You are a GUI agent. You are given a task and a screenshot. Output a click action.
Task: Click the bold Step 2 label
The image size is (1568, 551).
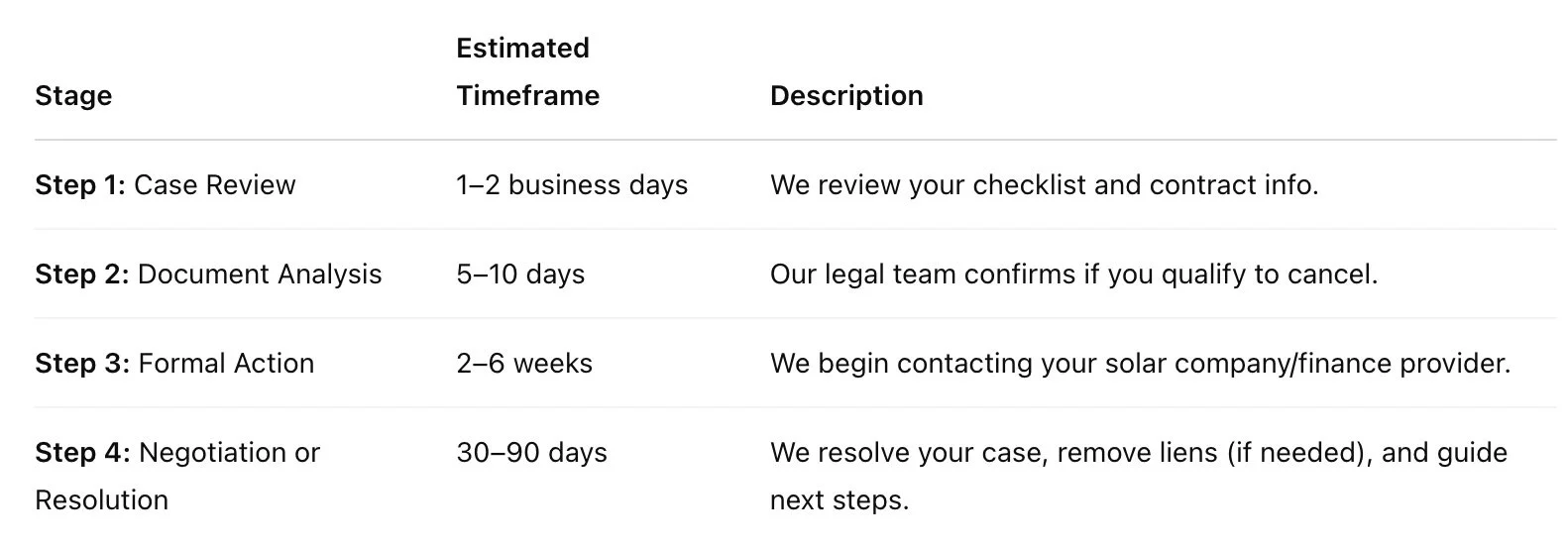[x=82, y=275]
